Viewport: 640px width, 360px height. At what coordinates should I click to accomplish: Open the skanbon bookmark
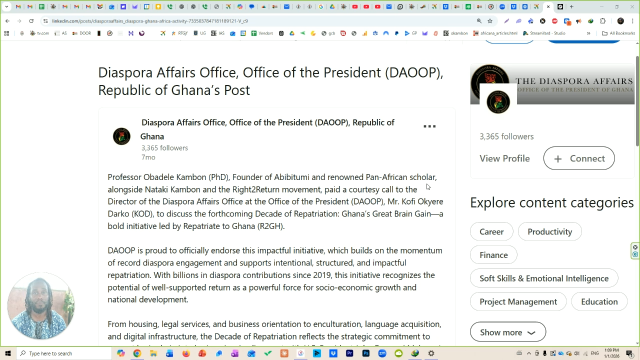(456, 33)
